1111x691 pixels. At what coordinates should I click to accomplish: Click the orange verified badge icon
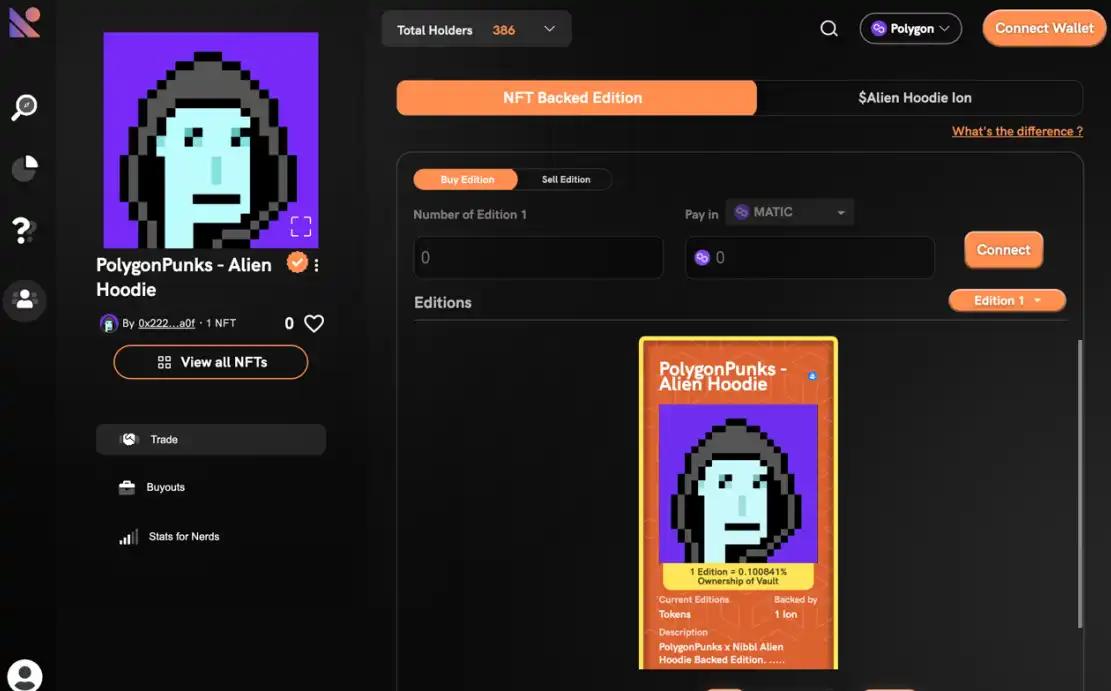pyautogui.click(x=297, y=263)
